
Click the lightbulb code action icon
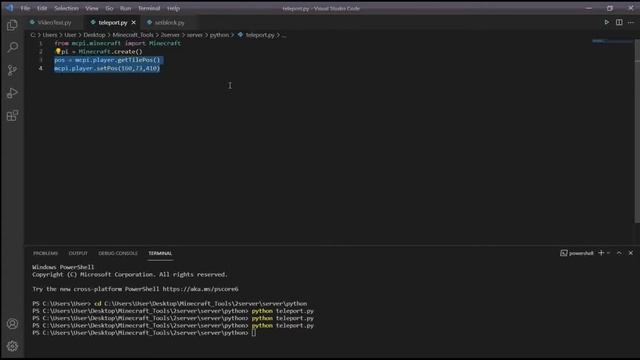coord(58,51)
